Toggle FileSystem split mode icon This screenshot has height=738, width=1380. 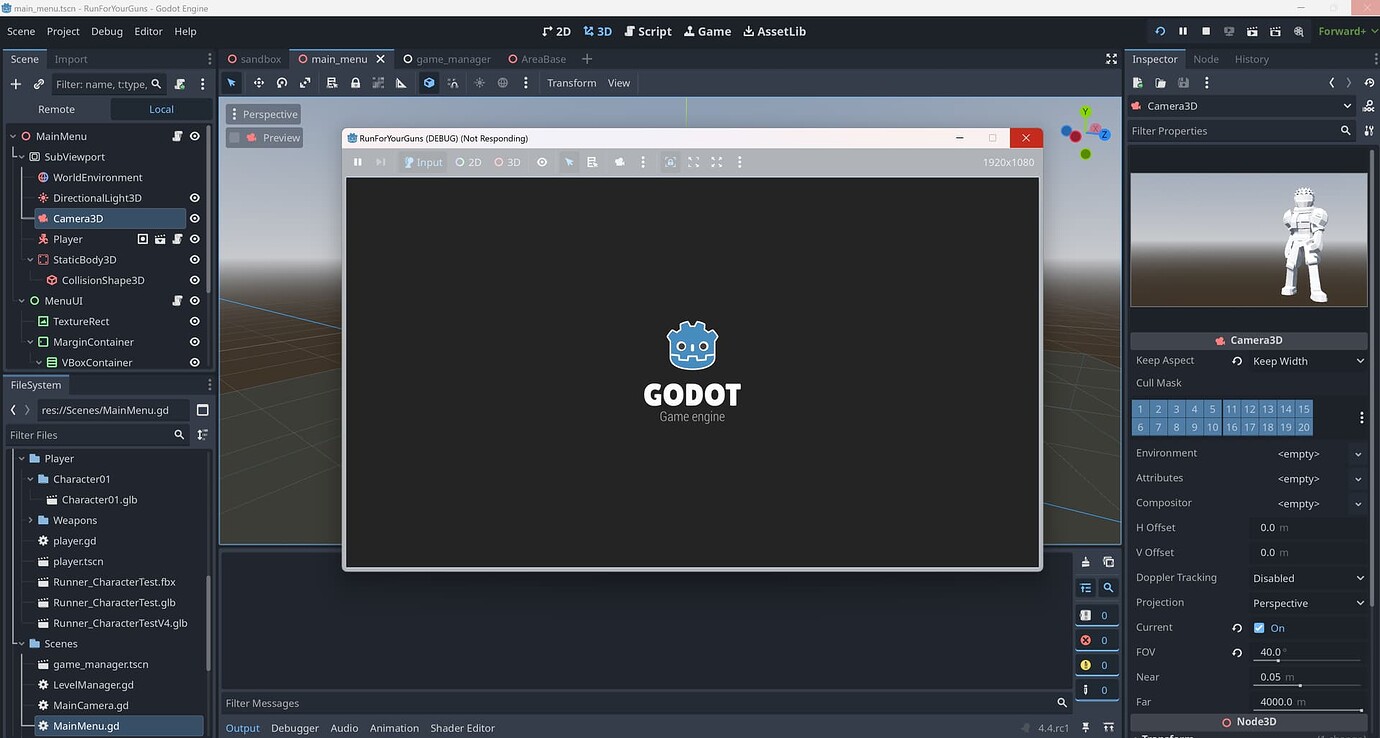pos(203,410)
